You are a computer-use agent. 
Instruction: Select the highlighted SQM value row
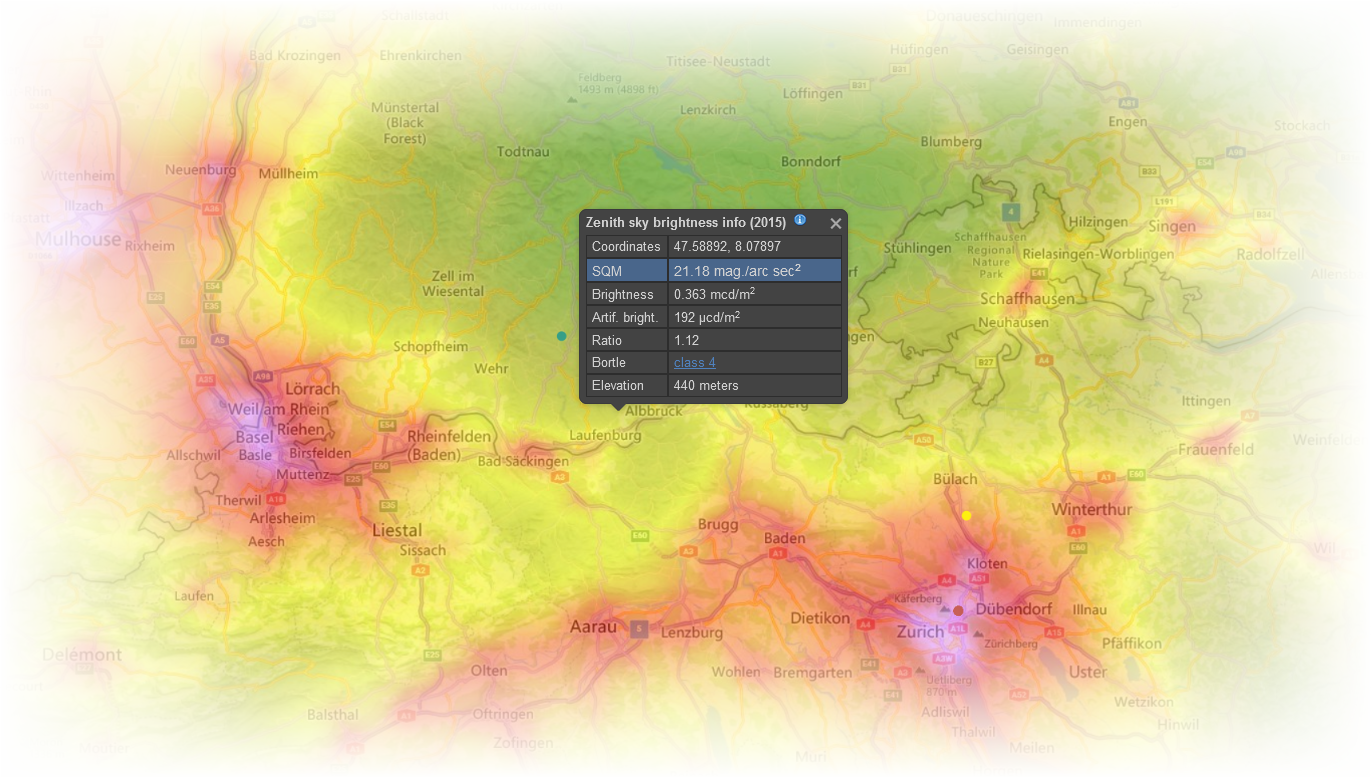(x=755, y=271)
